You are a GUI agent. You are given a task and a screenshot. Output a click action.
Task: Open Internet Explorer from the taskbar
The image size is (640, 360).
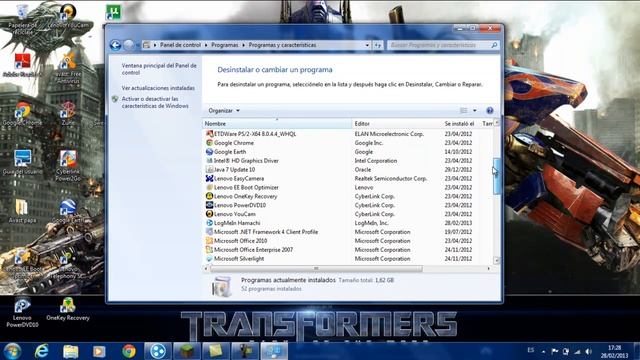click(42, 351)
